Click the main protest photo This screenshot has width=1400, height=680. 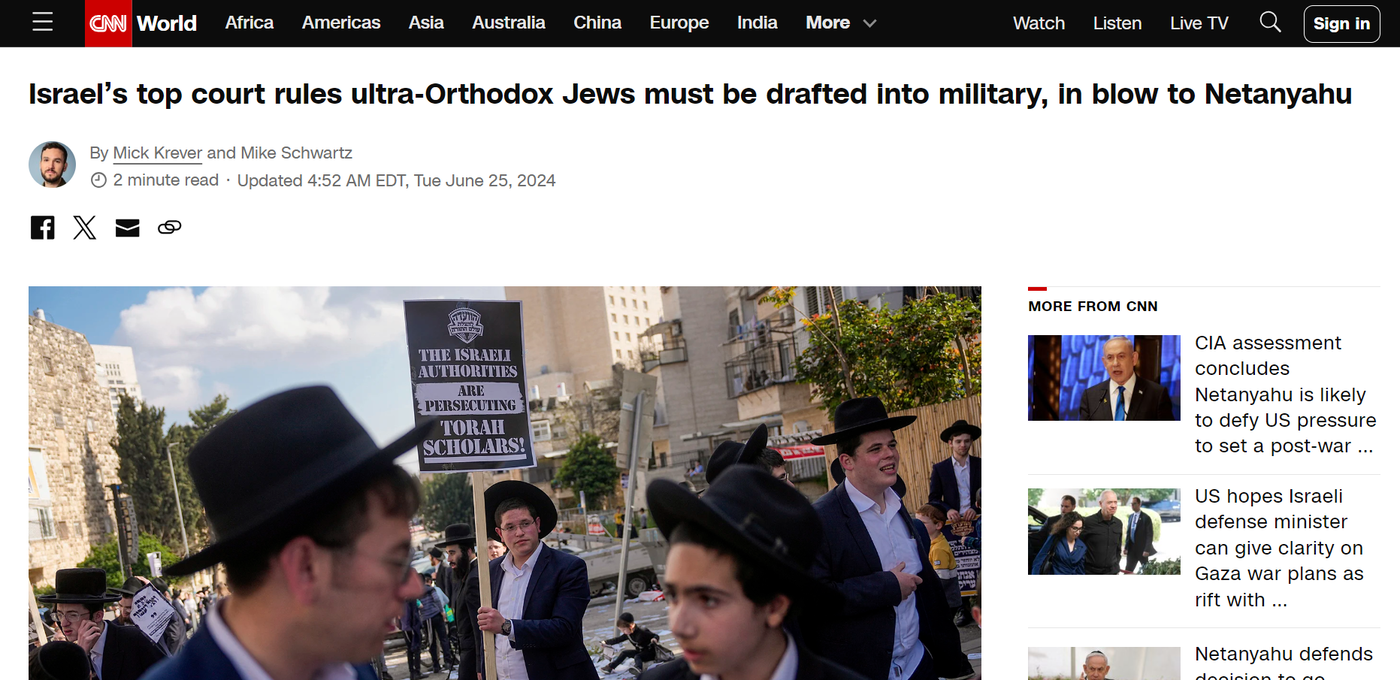tap(505, 483)
